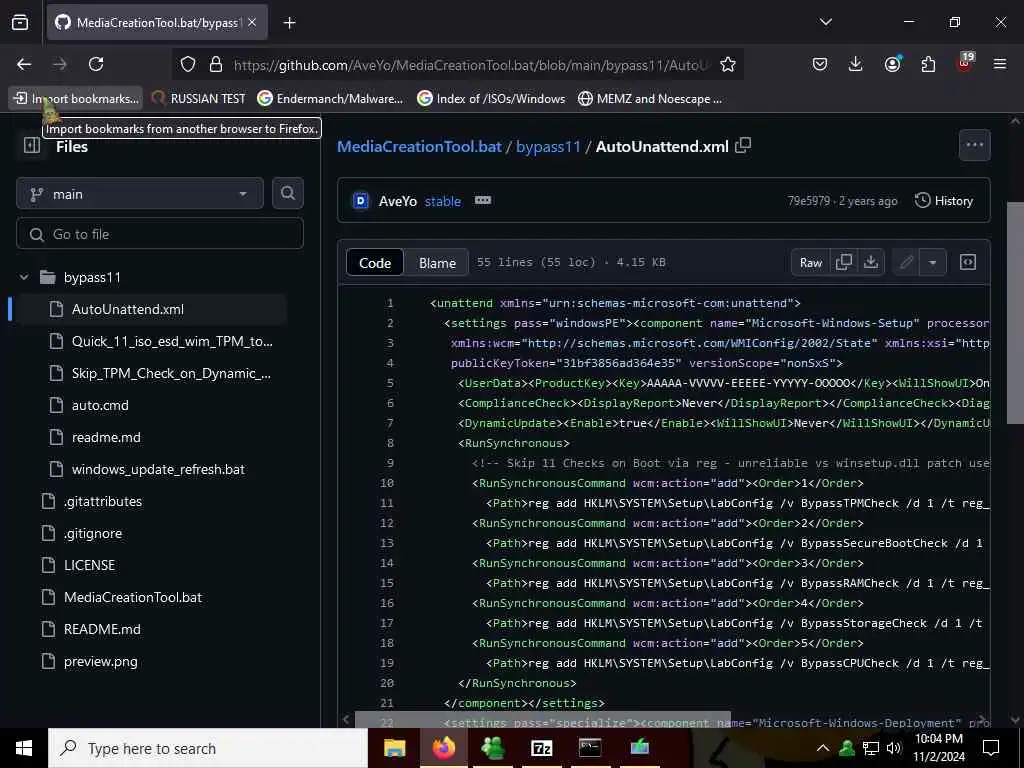The width and height of the screenshot is (1024, 768).
Task: Open the MEMZ and Noescape bookmark
Action: (650, 99)
